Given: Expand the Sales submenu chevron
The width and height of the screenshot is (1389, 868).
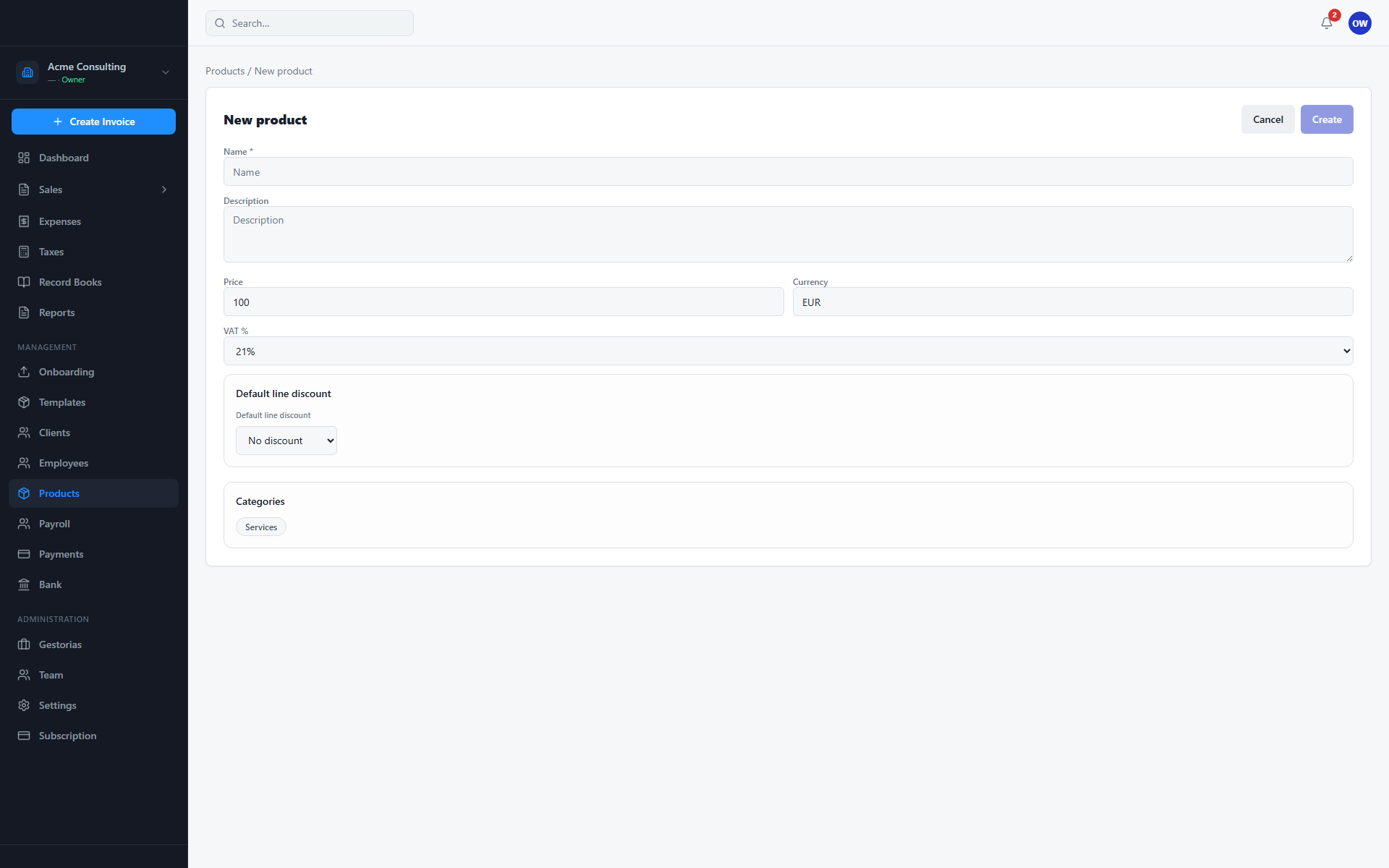Looking at the screenshot, I should click(x=164, y=190).
